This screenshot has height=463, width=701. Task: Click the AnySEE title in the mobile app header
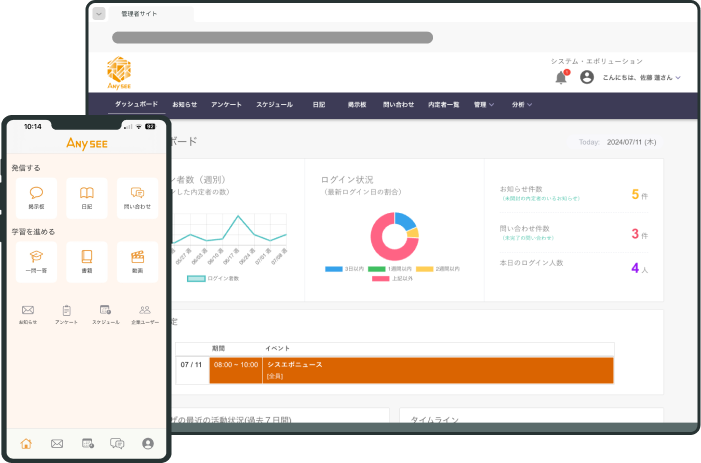click(87, 143)
